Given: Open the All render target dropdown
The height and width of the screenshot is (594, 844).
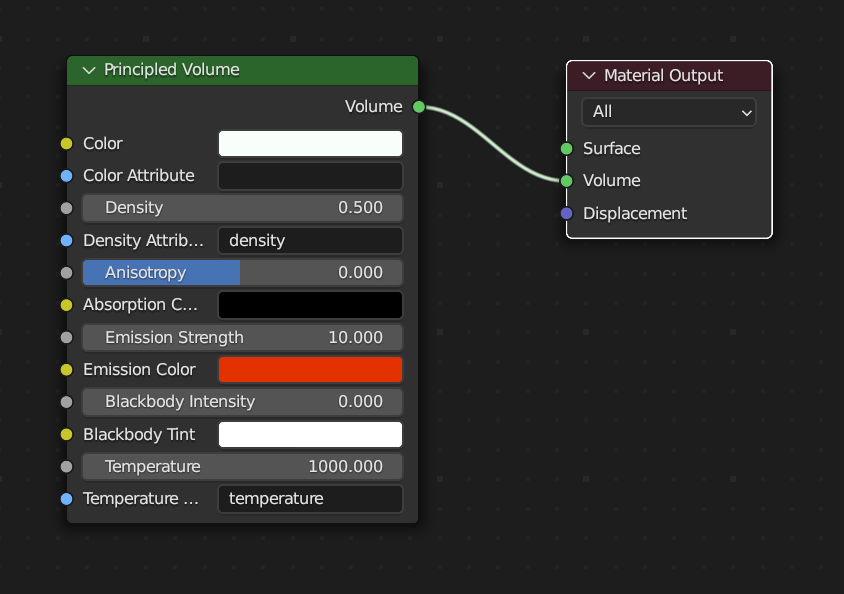Looking at the screenshot, I should 668,112.
